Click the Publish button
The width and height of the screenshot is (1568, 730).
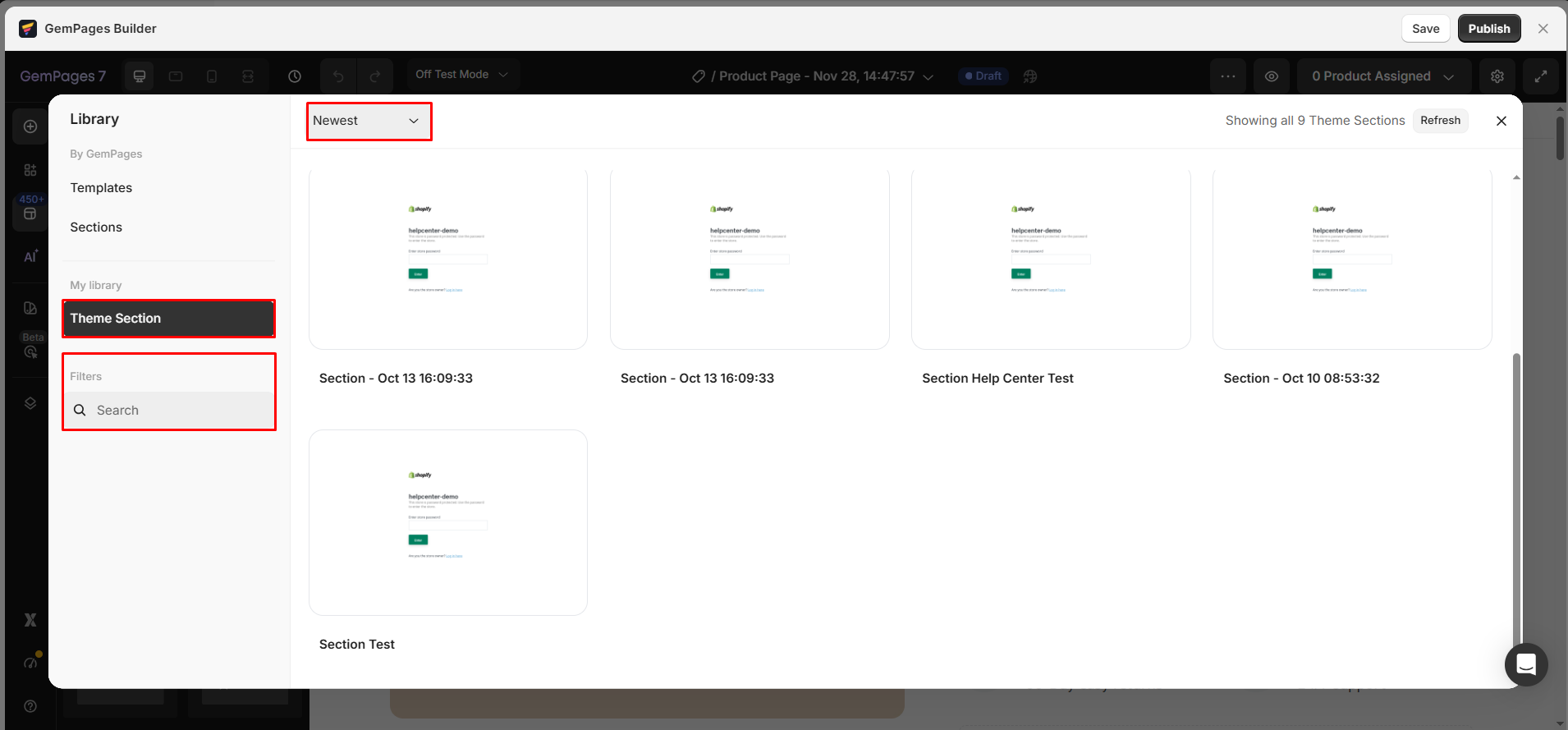pos(1489,29)
